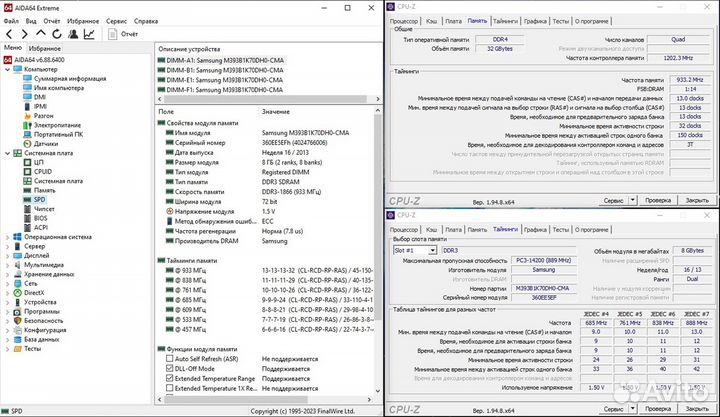Open ACPI item in the tree
Image resolution: width=720 pixels, height=417 pixels.
40,227
